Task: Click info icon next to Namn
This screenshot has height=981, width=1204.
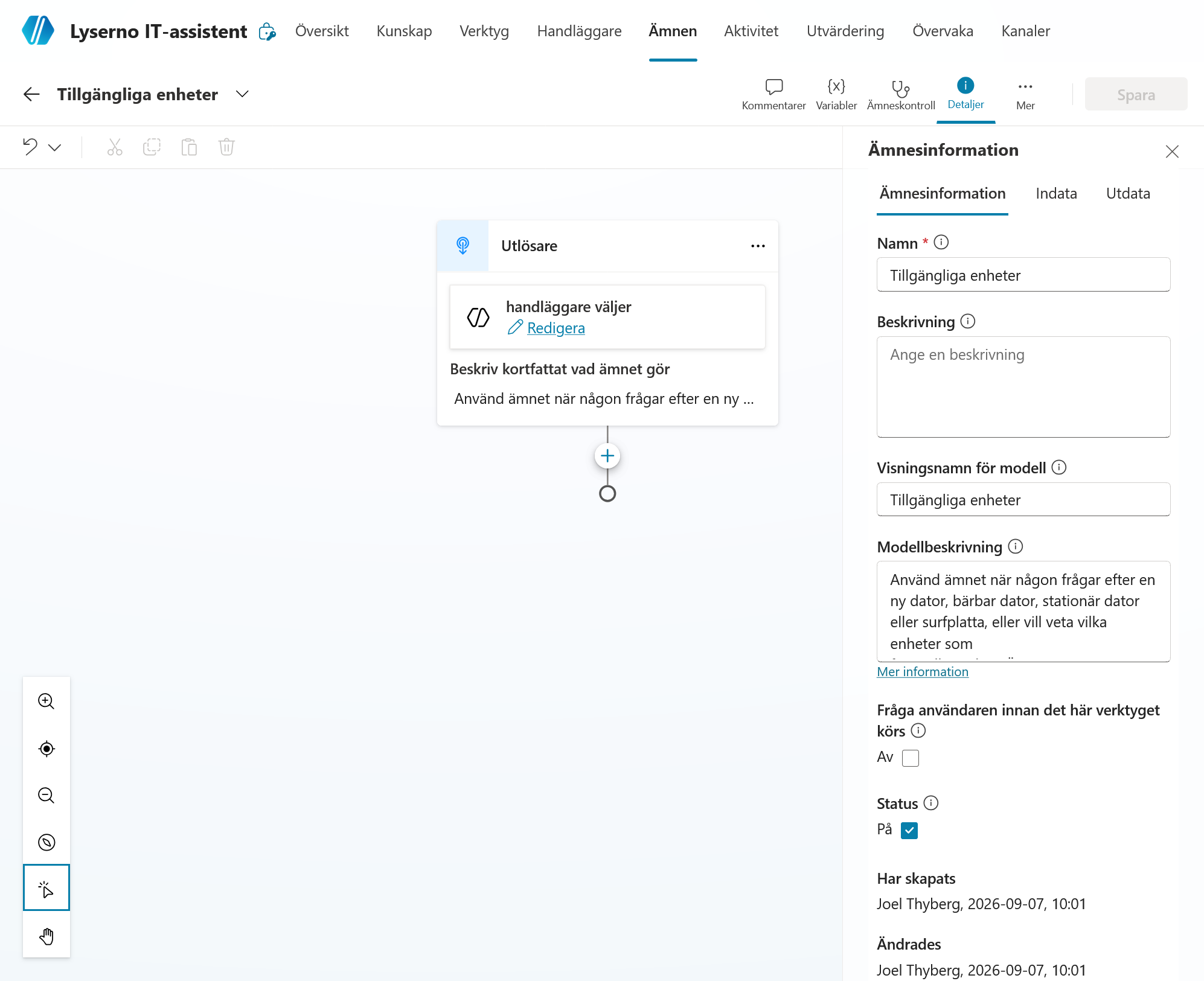Action: coord(941,243)
